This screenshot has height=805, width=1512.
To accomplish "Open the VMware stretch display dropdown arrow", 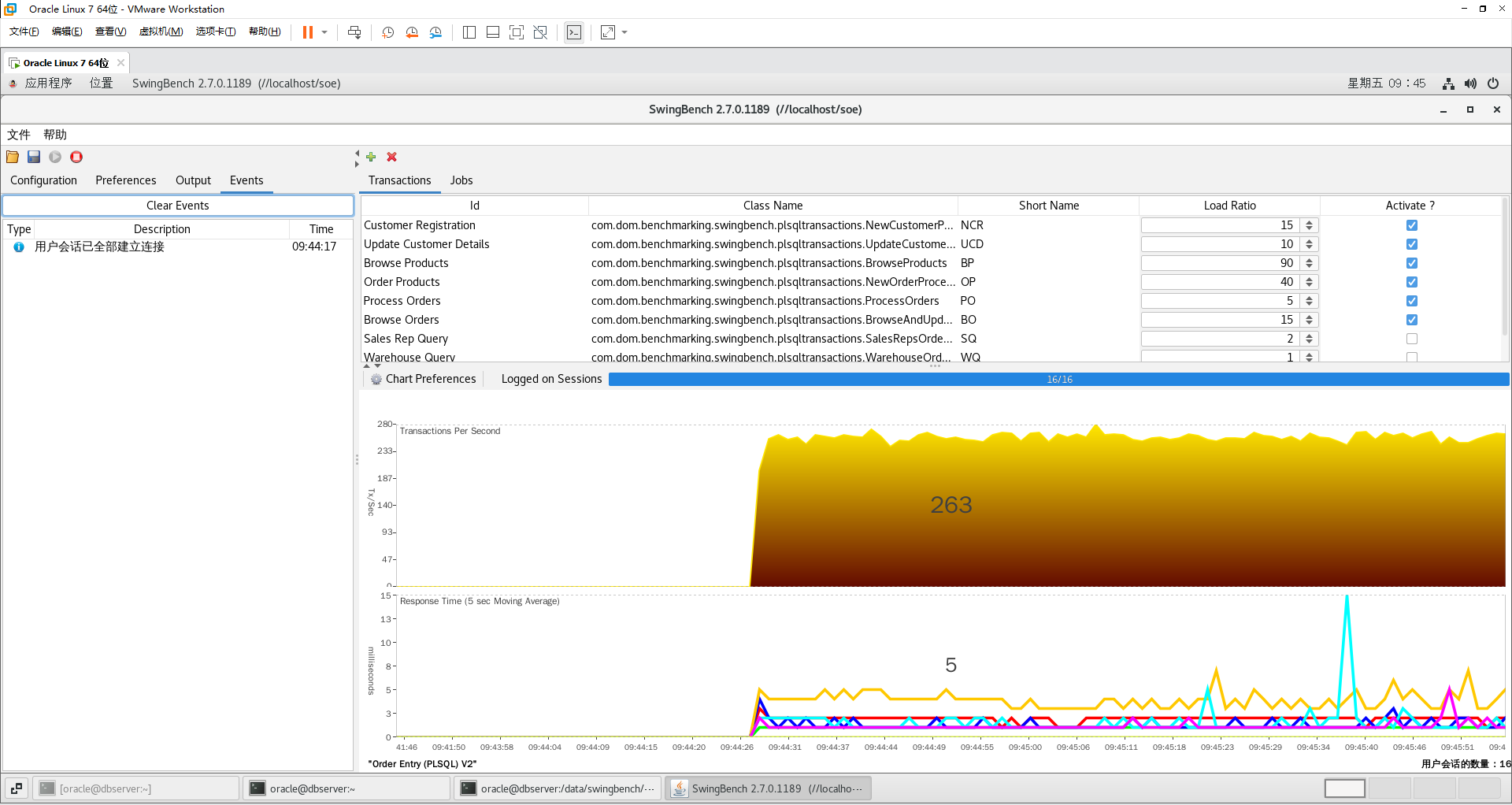I will (624, 32).
